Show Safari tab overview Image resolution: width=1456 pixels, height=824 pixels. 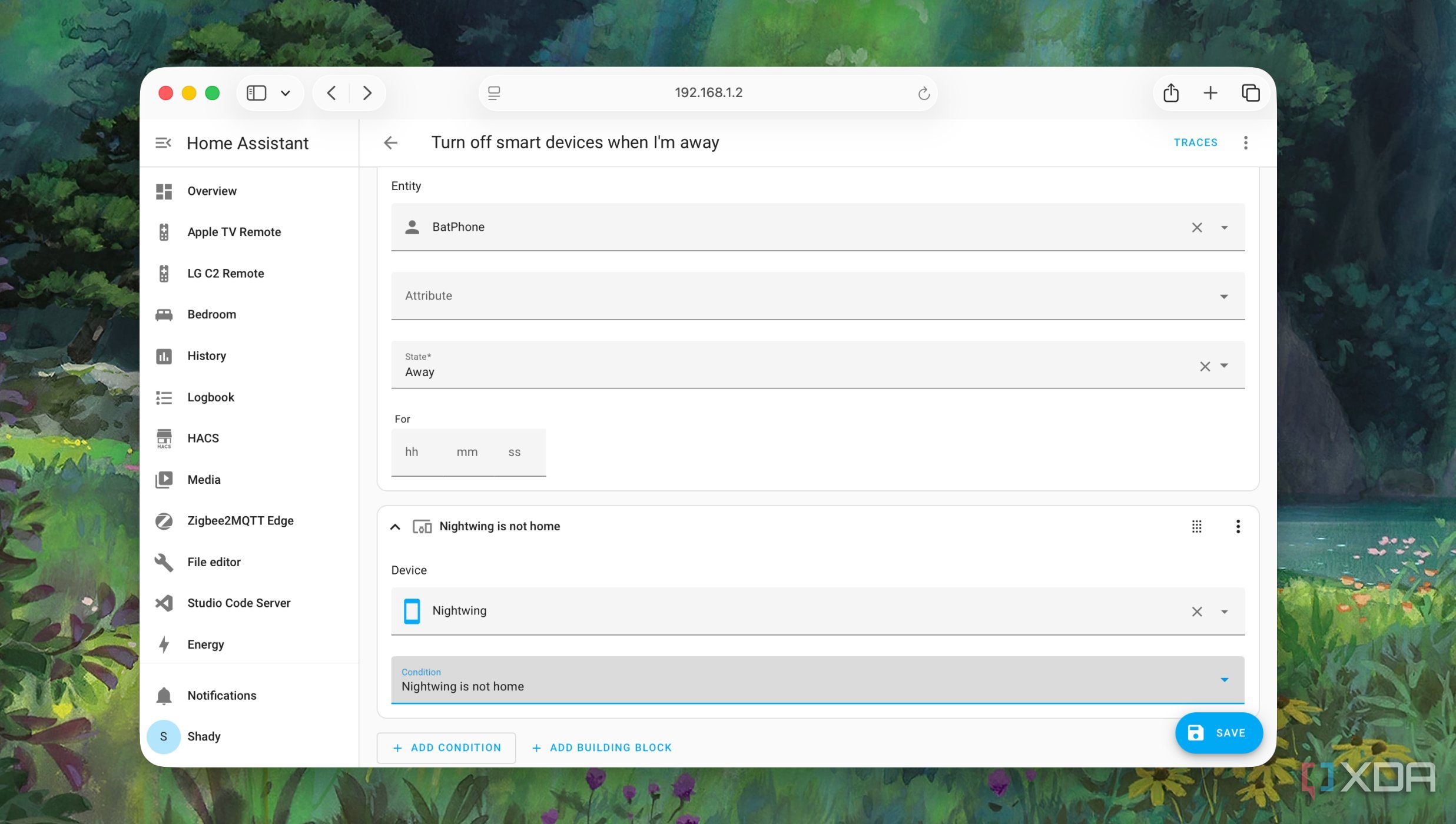tap(1251, 93)
